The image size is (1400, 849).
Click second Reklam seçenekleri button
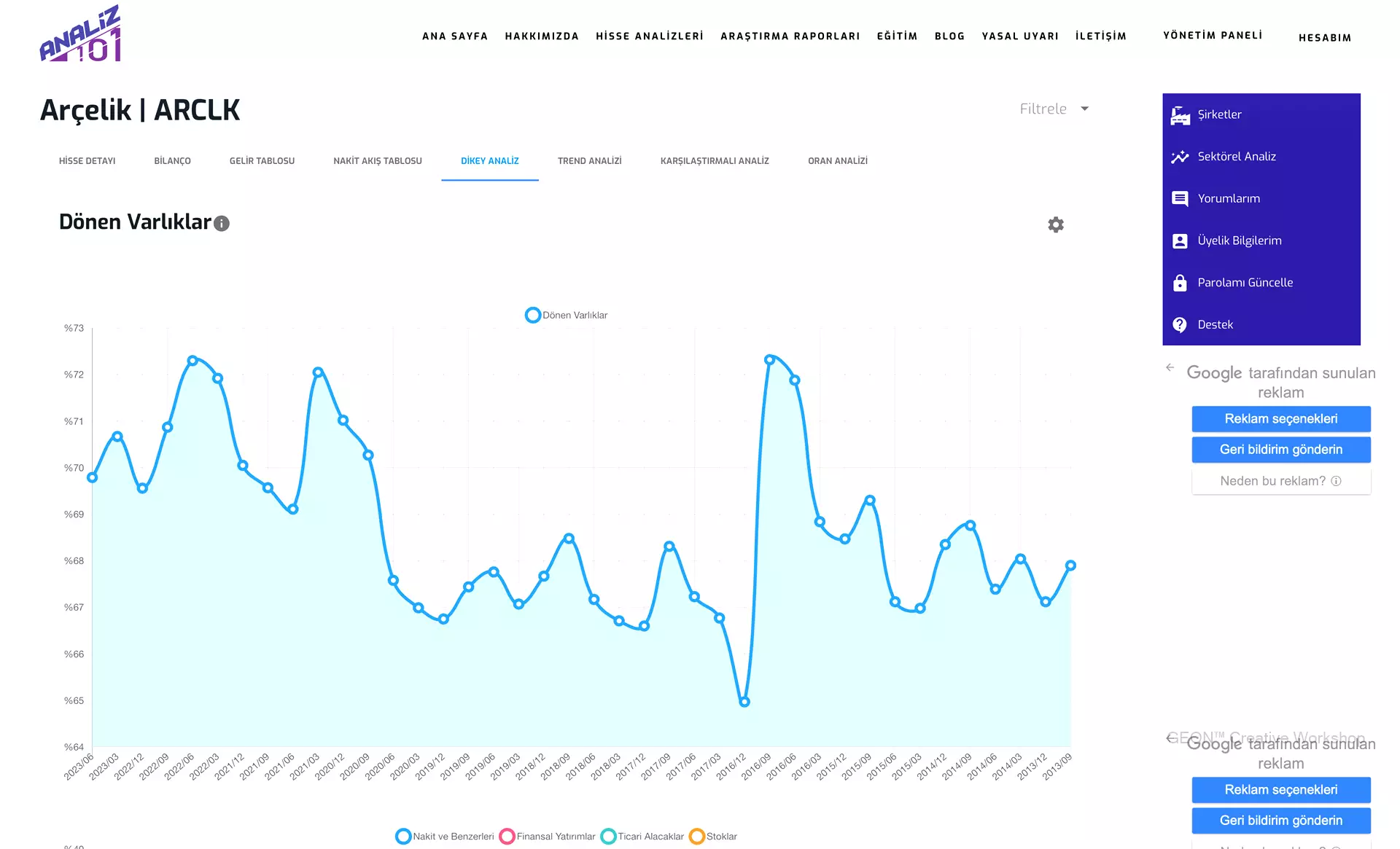click(x=1281, y=790)
